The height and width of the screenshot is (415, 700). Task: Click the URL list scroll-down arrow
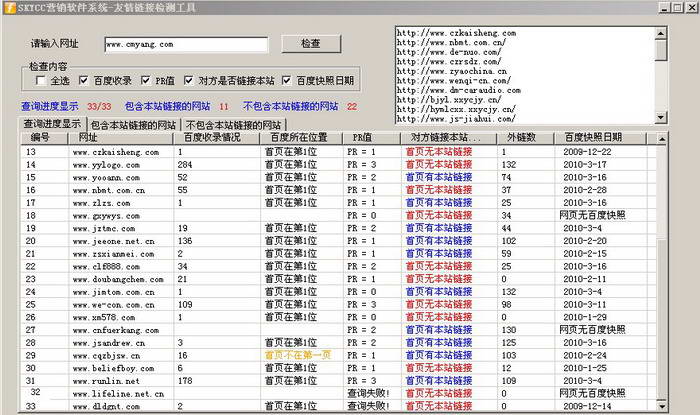pos(661,118)
